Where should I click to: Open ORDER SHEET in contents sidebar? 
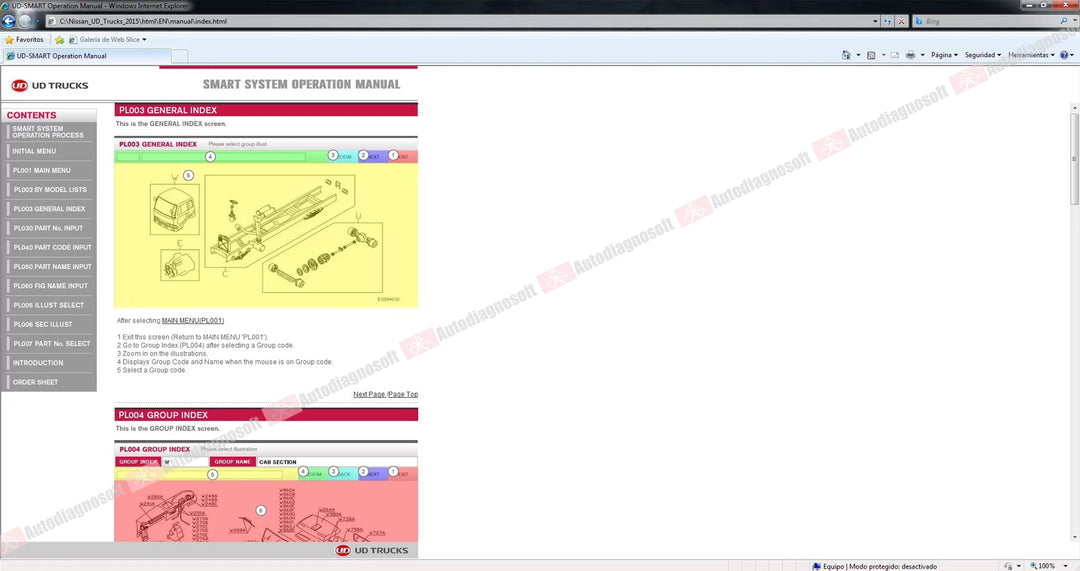point(49,382)
